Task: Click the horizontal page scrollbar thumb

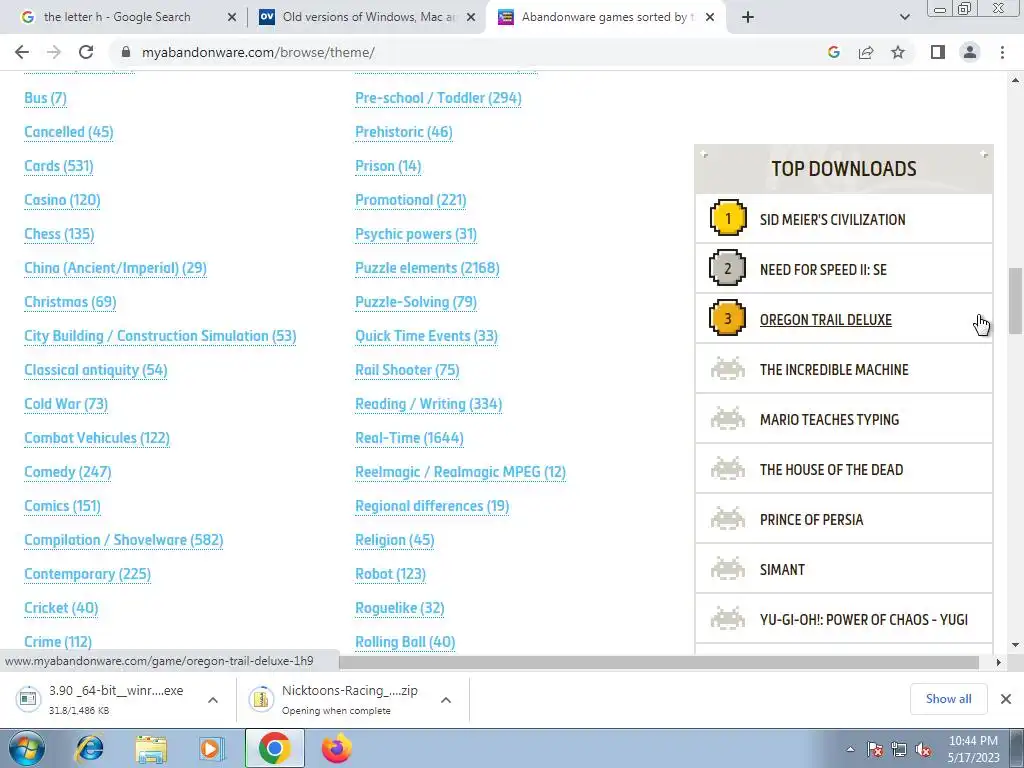Action: click(658, 662)
